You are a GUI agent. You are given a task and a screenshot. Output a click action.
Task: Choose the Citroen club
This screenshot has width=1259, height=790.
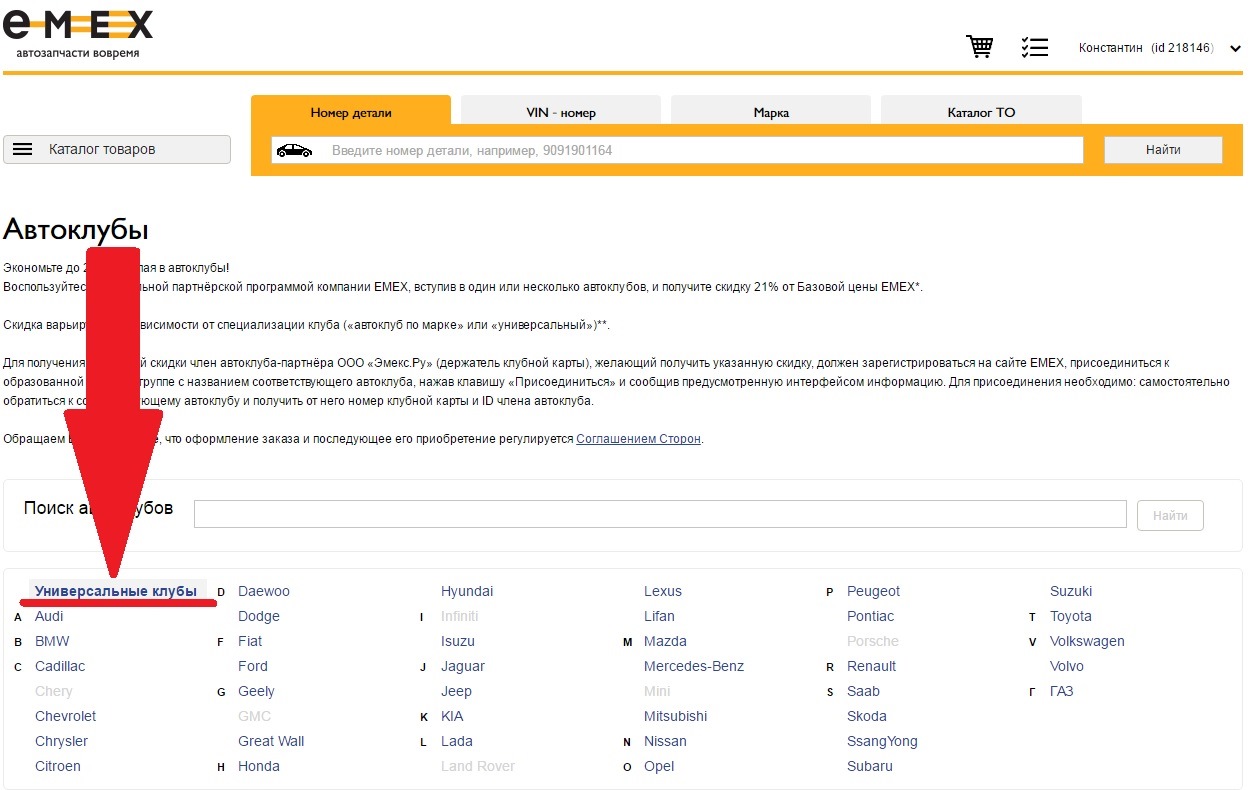(x=58, y=766)
